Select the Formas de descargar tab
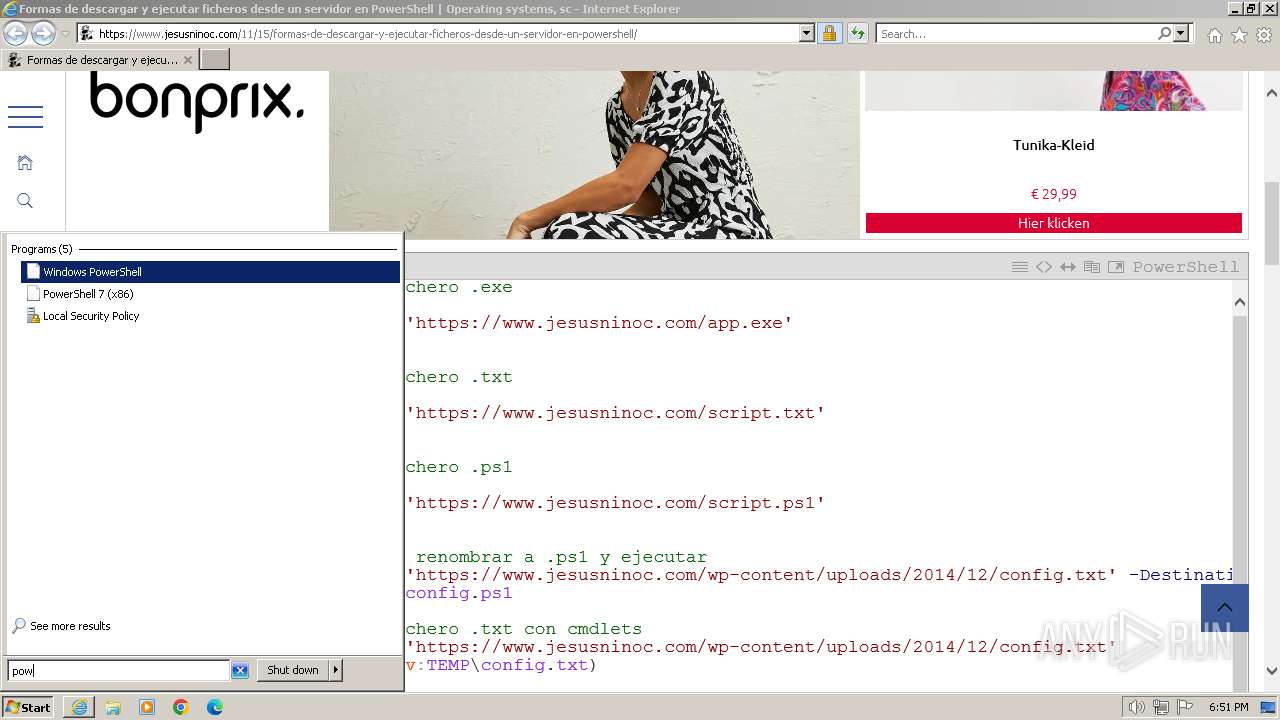This screenshot has width=1280, height=720. point(100,60)
